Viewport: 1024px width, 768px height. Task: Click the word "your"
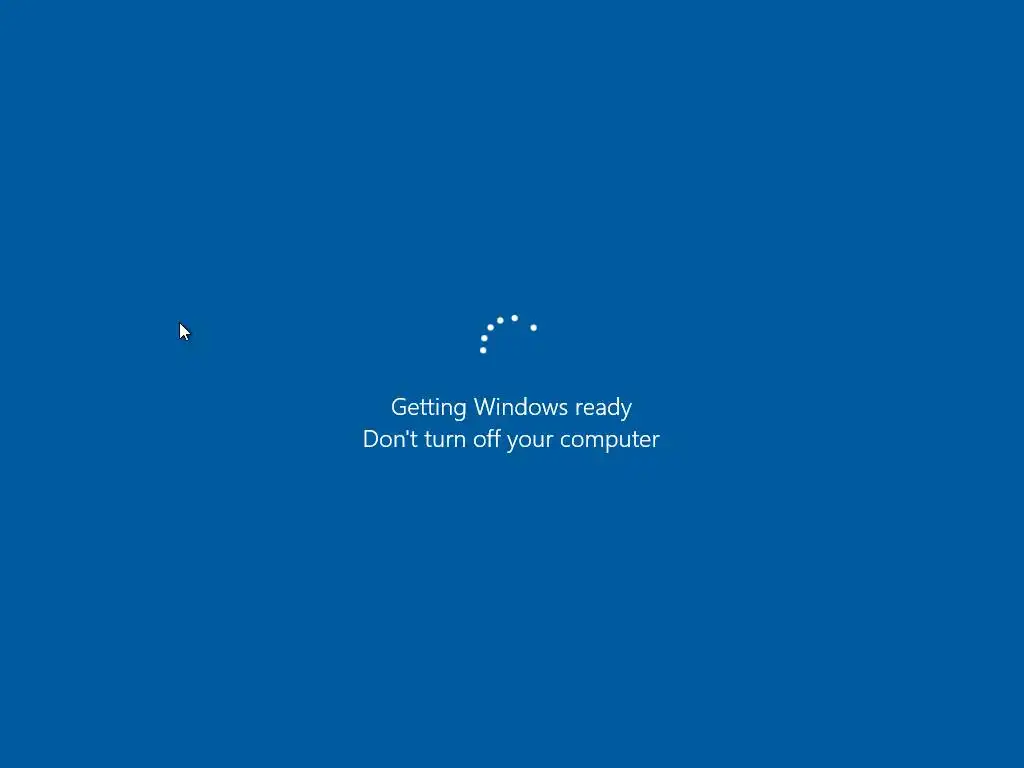[x=530, y=441]
